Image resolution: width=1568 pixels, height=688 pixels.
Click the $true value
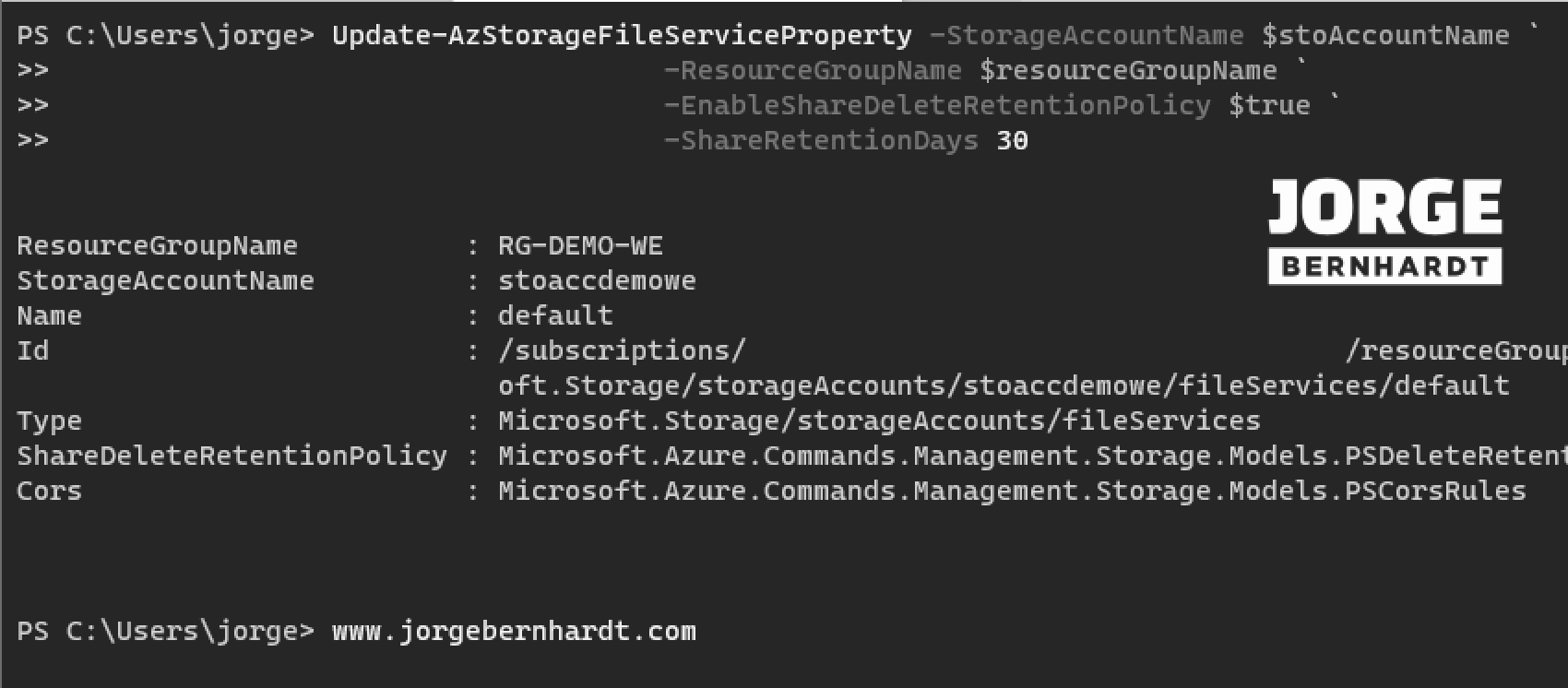click(x=1269, y=106)
